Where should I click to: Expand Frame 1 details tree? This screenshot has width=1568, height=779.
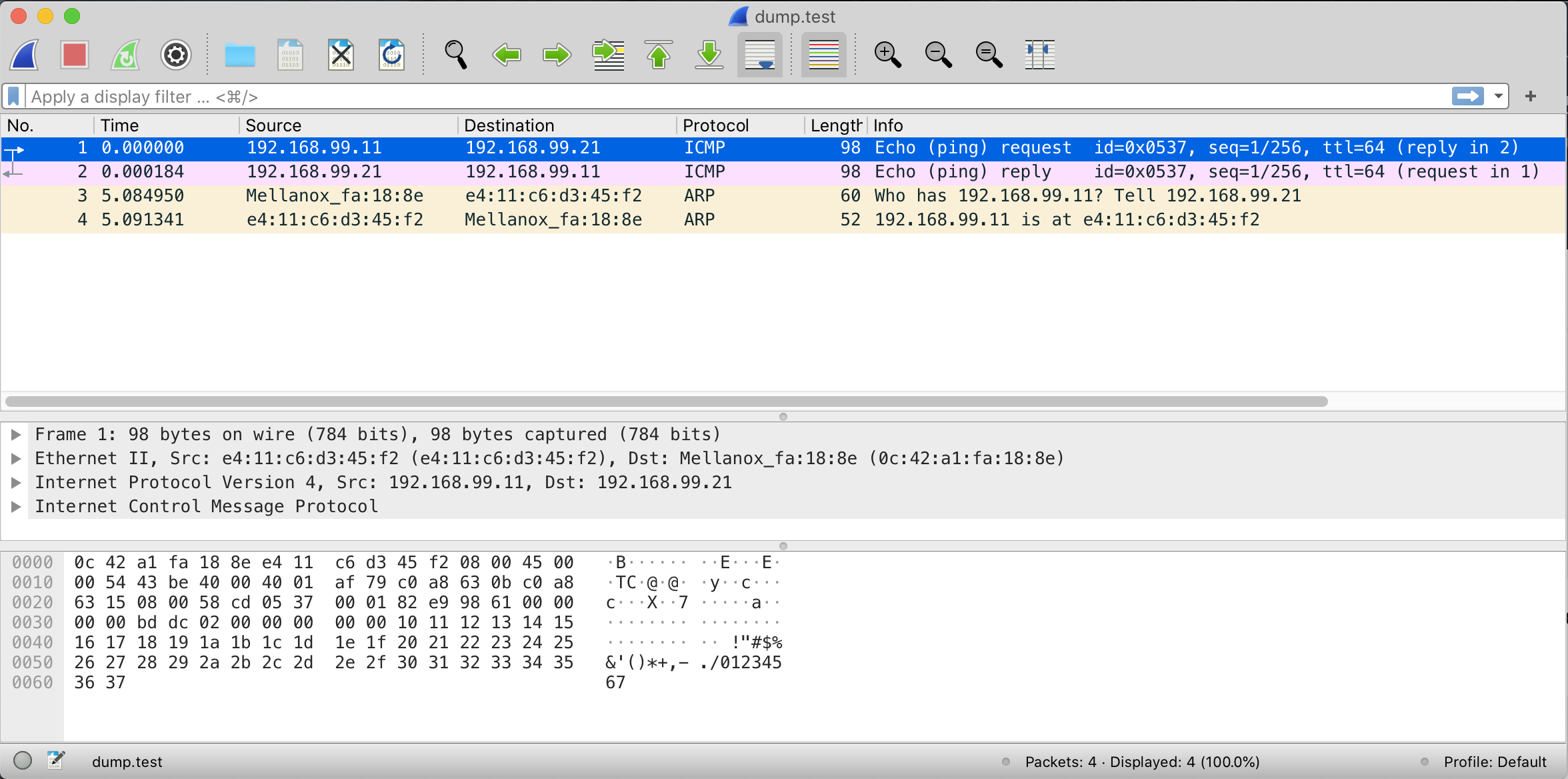pyautogui.click(x=17, y=435)
